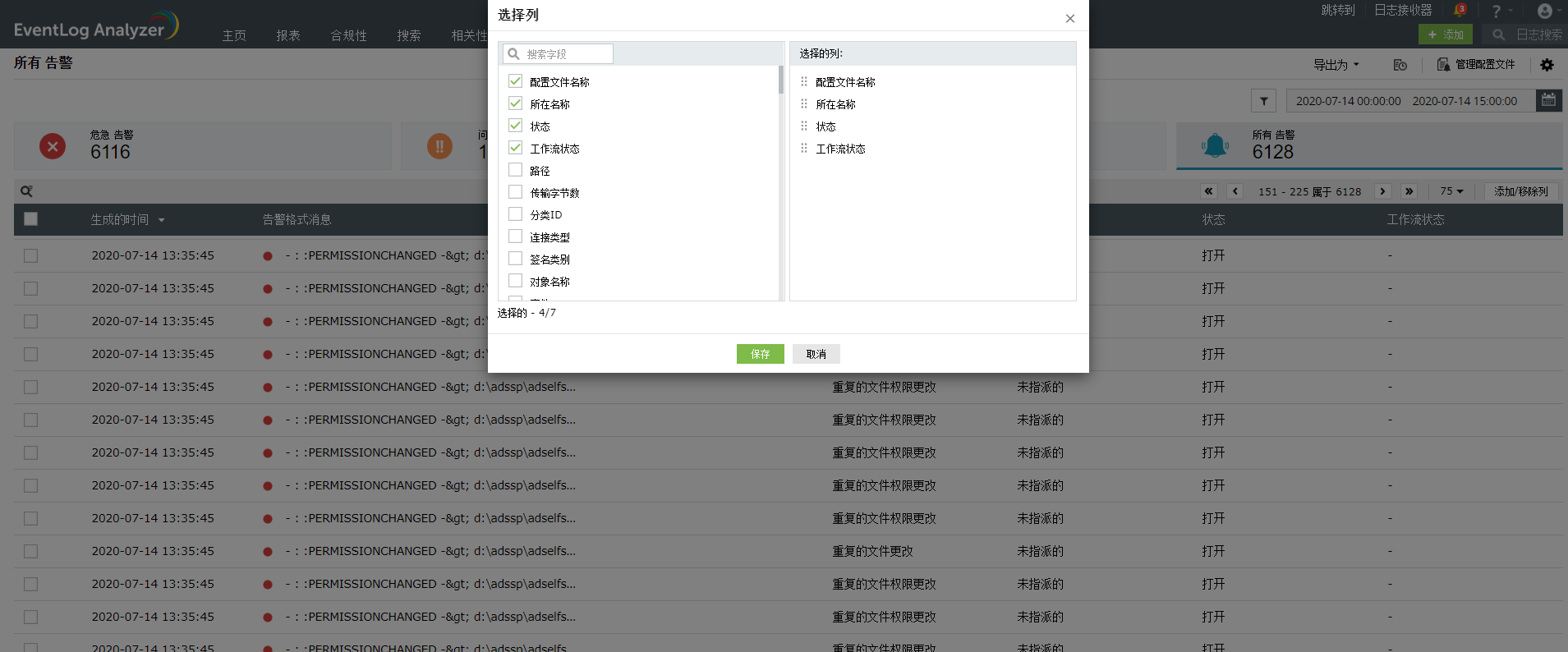Click the 搜索字段 search field
This screenshot has width=1568, height=652.
point(559,53)
